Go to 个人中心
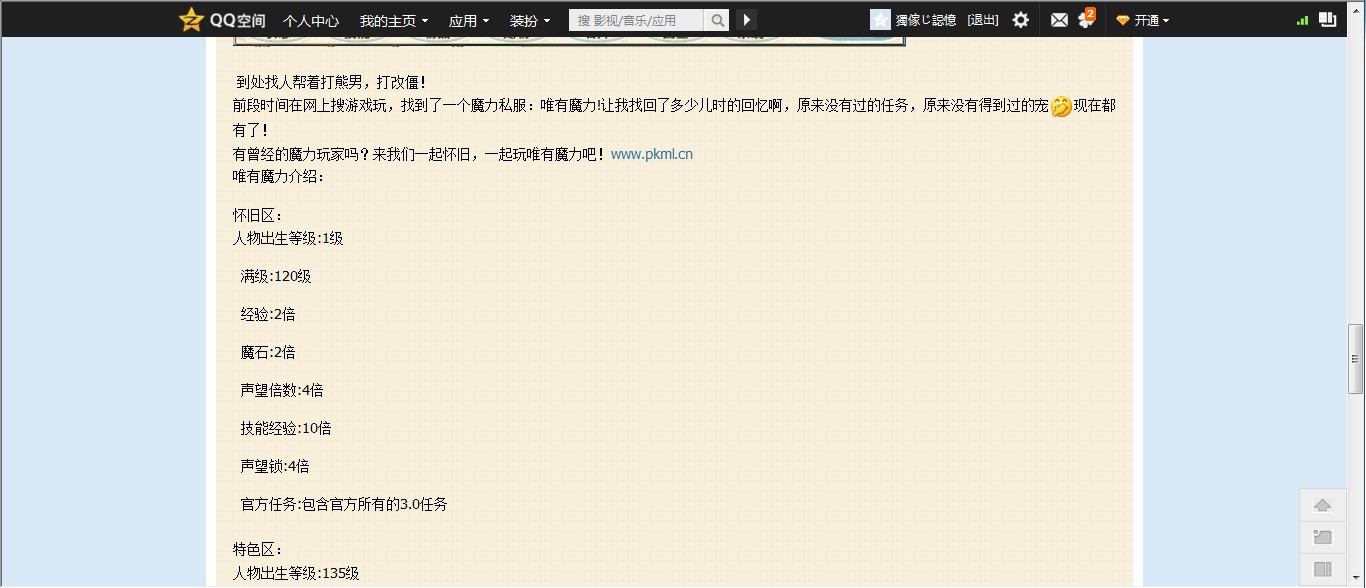This screenshot has height=588, width=1366. pos(310,20)
